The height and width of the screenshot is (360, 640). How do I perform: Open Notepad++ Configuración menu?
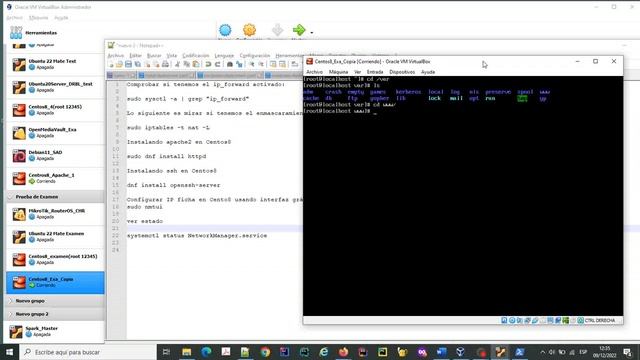(255, 56)
